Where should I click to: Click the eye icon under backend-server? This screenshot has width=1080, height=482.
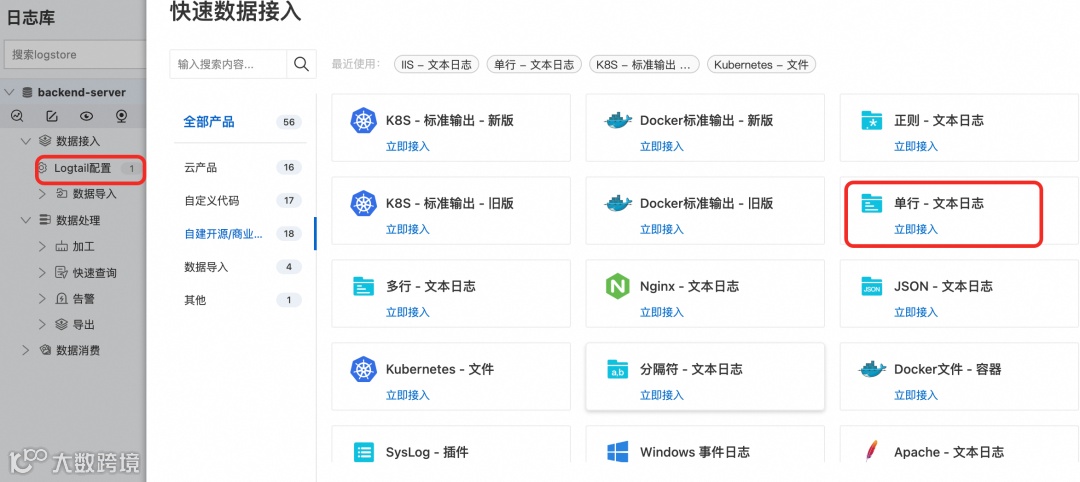pyautogui.click(x=86, y=116)
